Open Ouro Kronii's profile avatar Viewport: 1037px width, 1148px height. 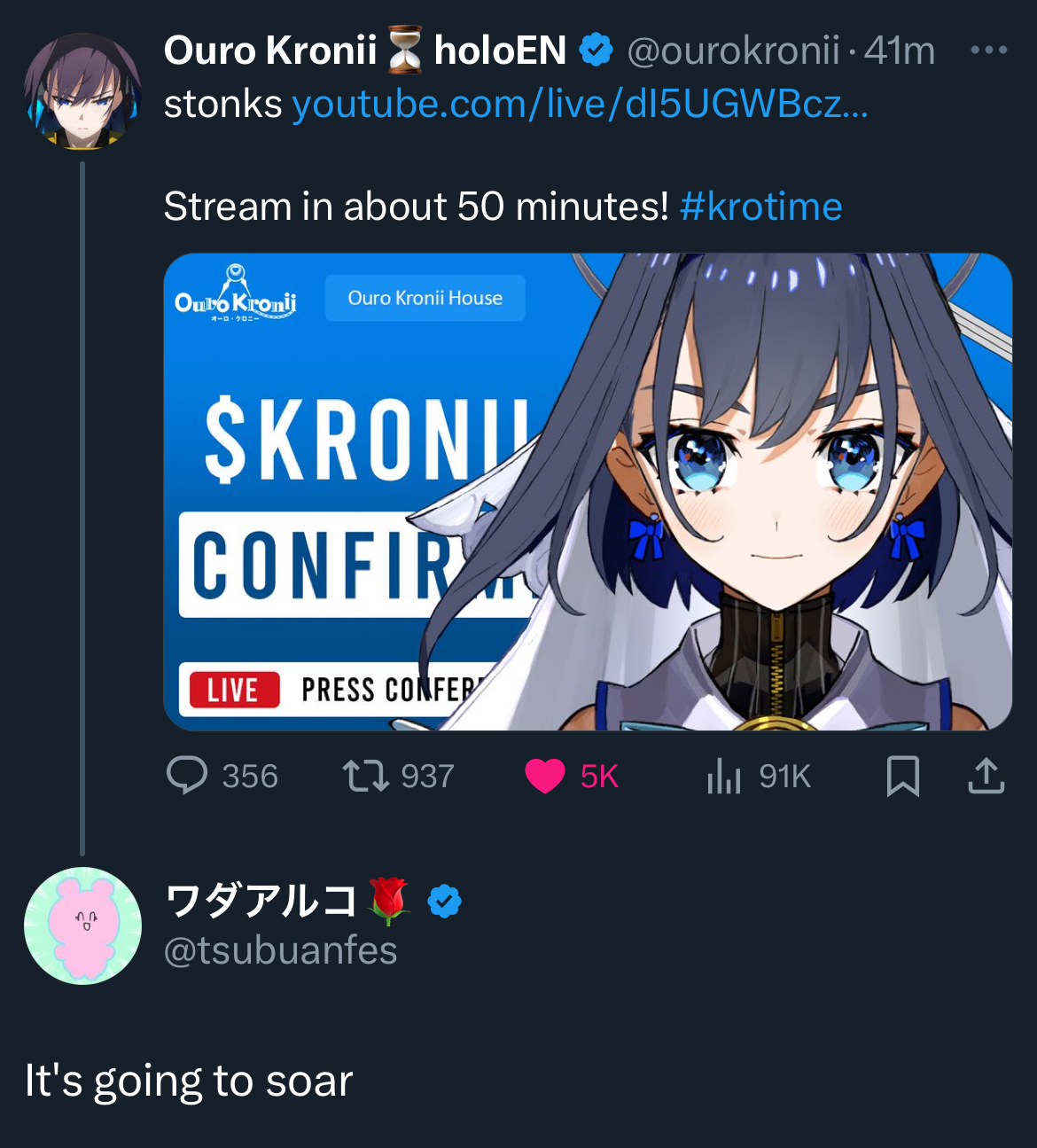click(82, 91)
